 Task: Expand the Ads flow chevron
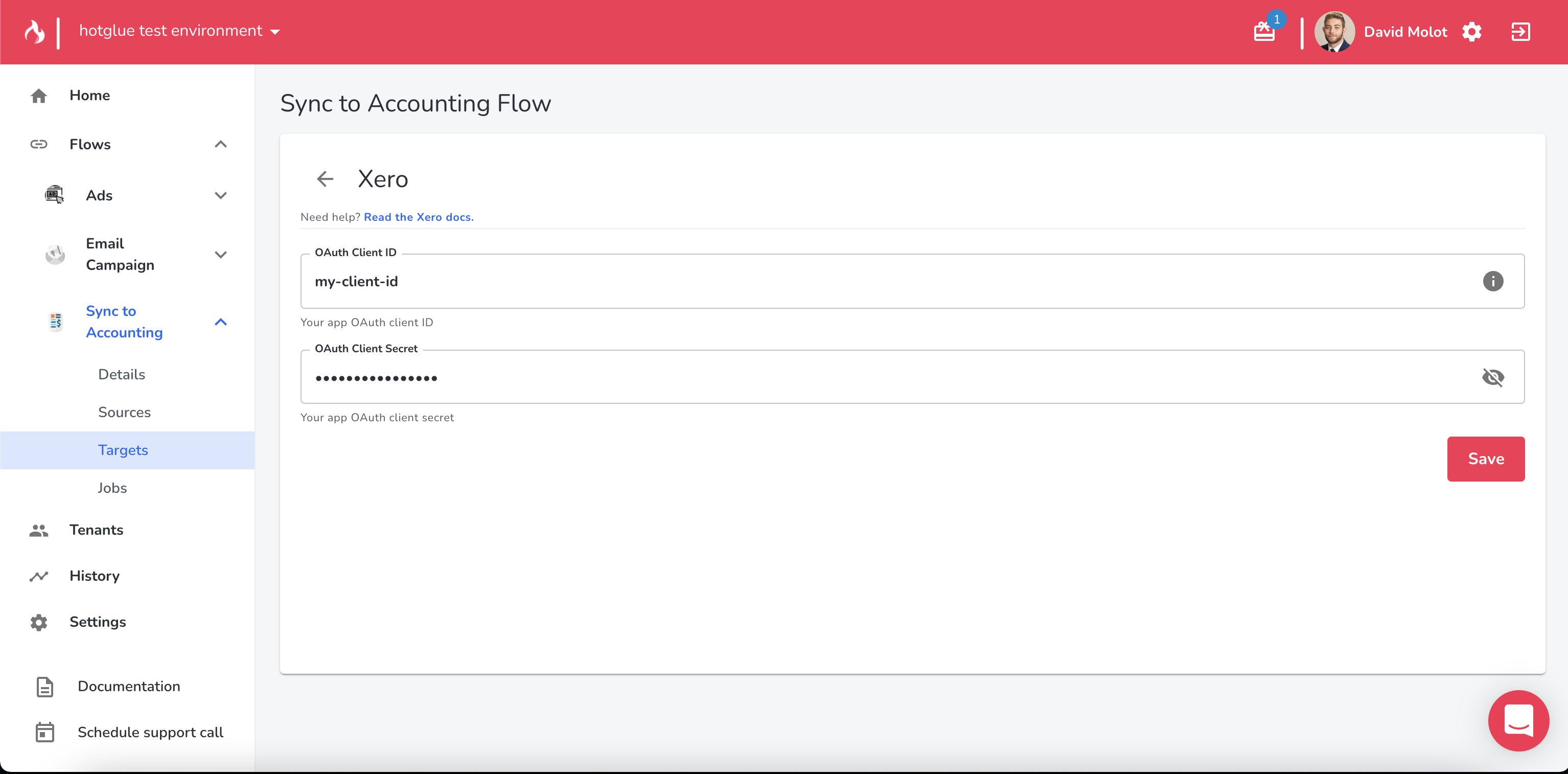tap(221, 195)
